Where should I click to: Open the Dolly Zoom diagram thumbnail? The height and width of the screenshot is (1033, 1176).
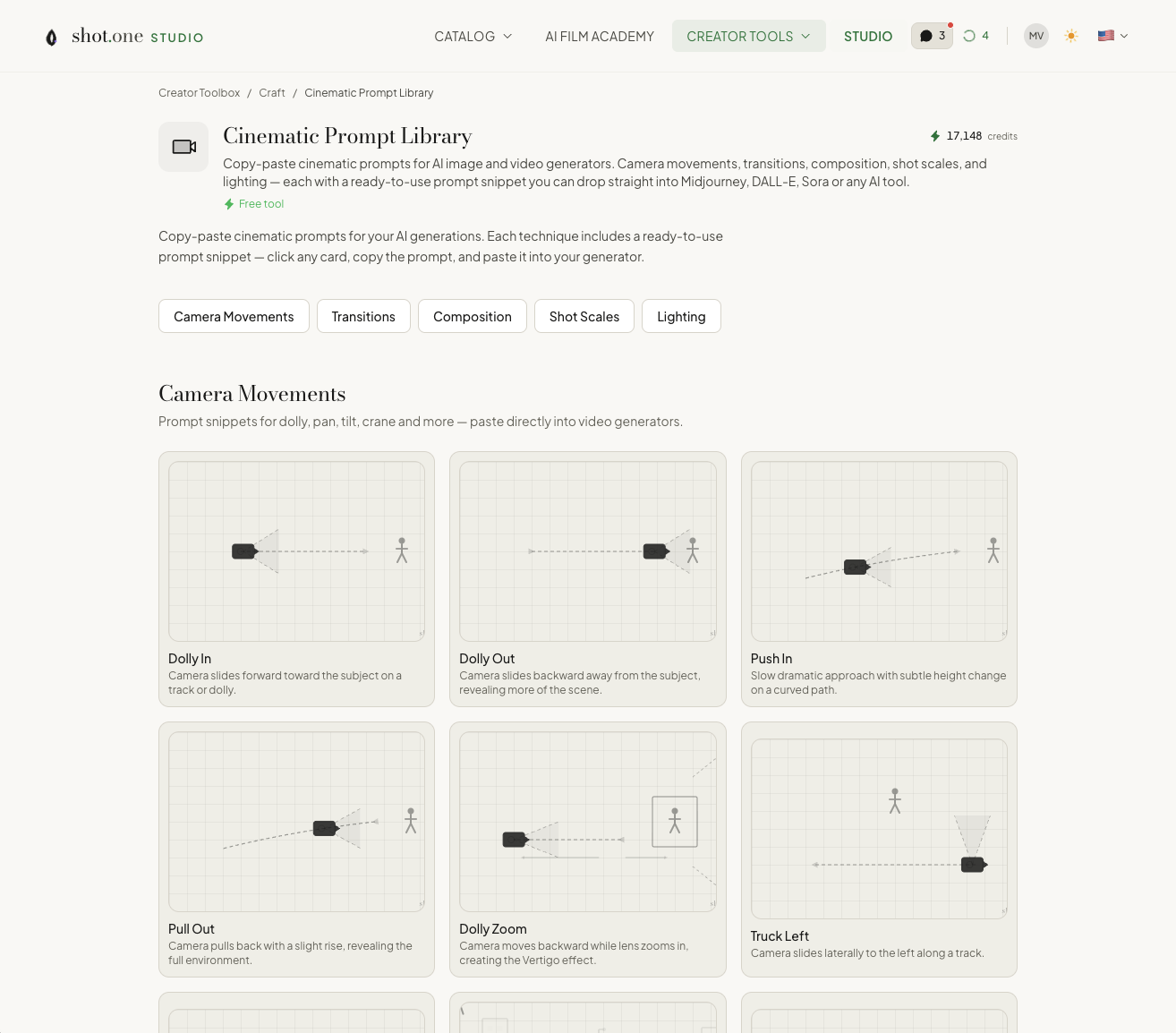pyautogui.click(x=588, y=822)
